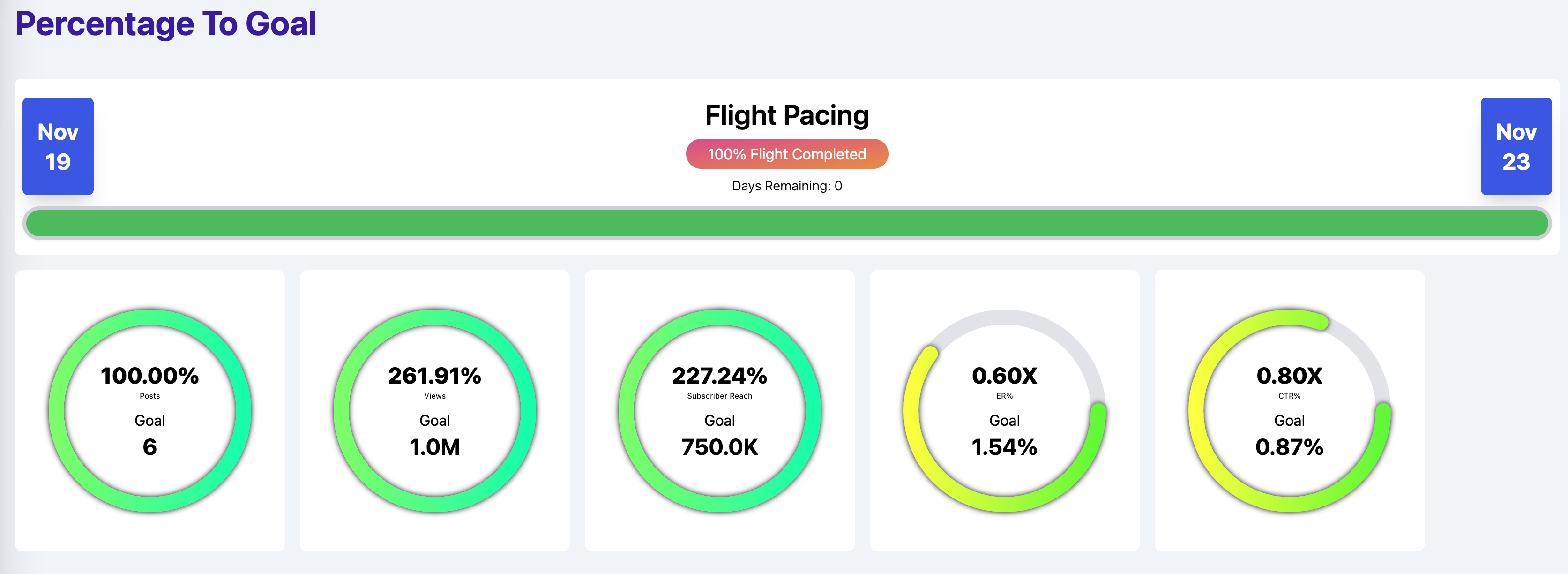Click the Days Remaining: 0 label
Image resolution: width=1568 pixels, height=574 pixels.
[785, 186]
